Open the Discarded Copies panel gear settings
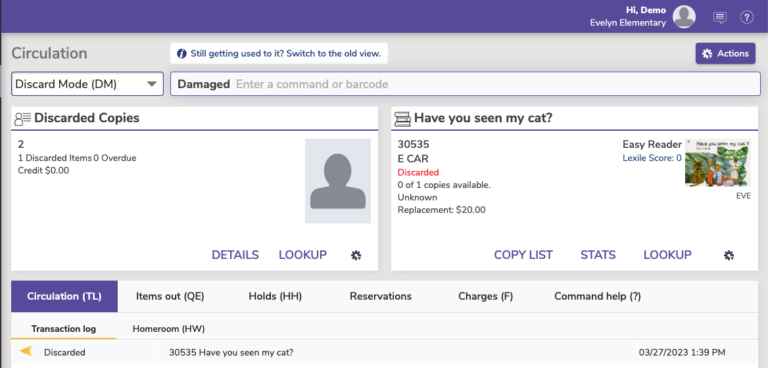This screenshot has width=768, height=368. (356, 255)
